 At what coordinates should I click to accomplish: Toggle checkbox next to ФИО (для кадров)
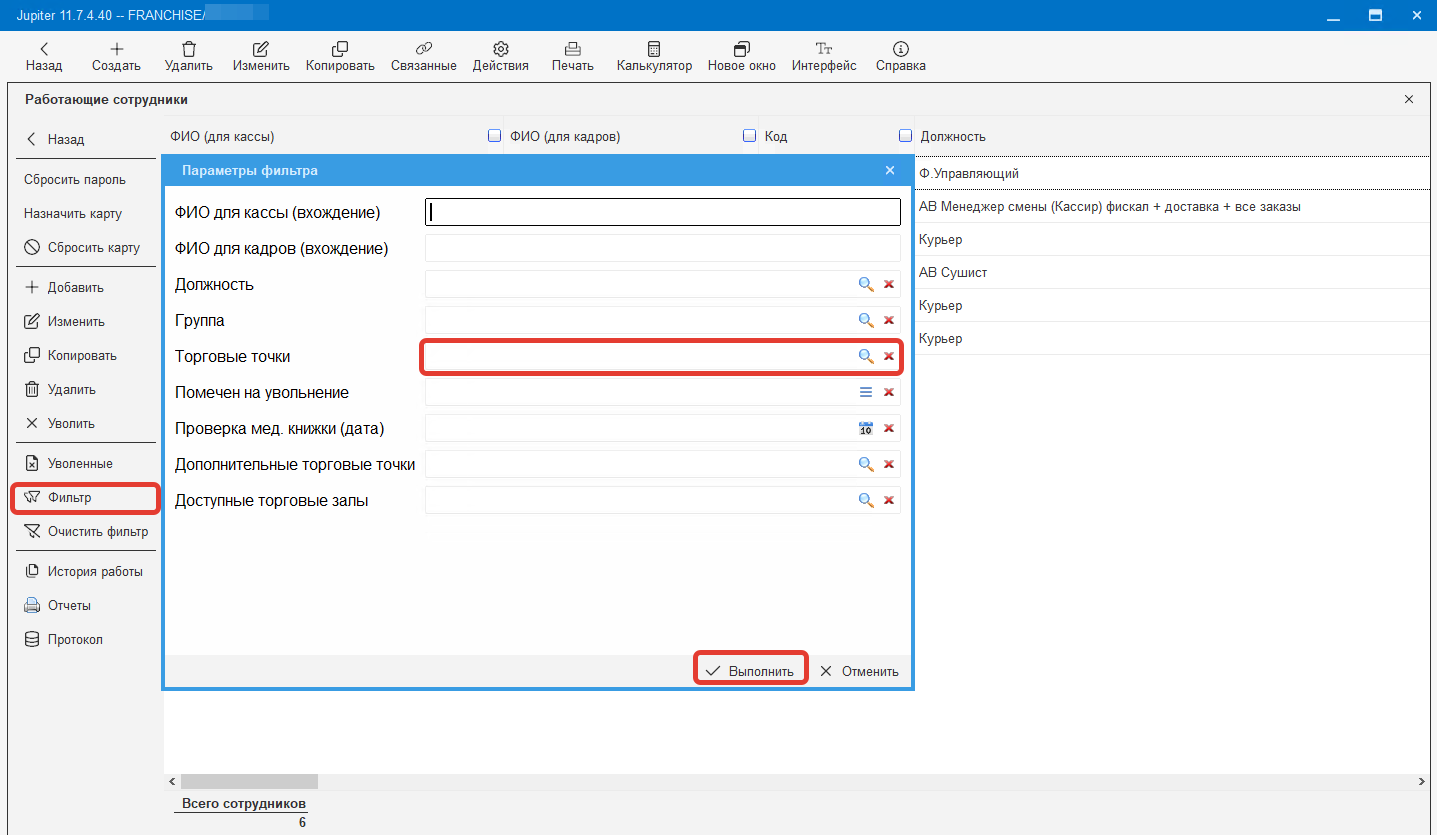[x=494, y=136]
